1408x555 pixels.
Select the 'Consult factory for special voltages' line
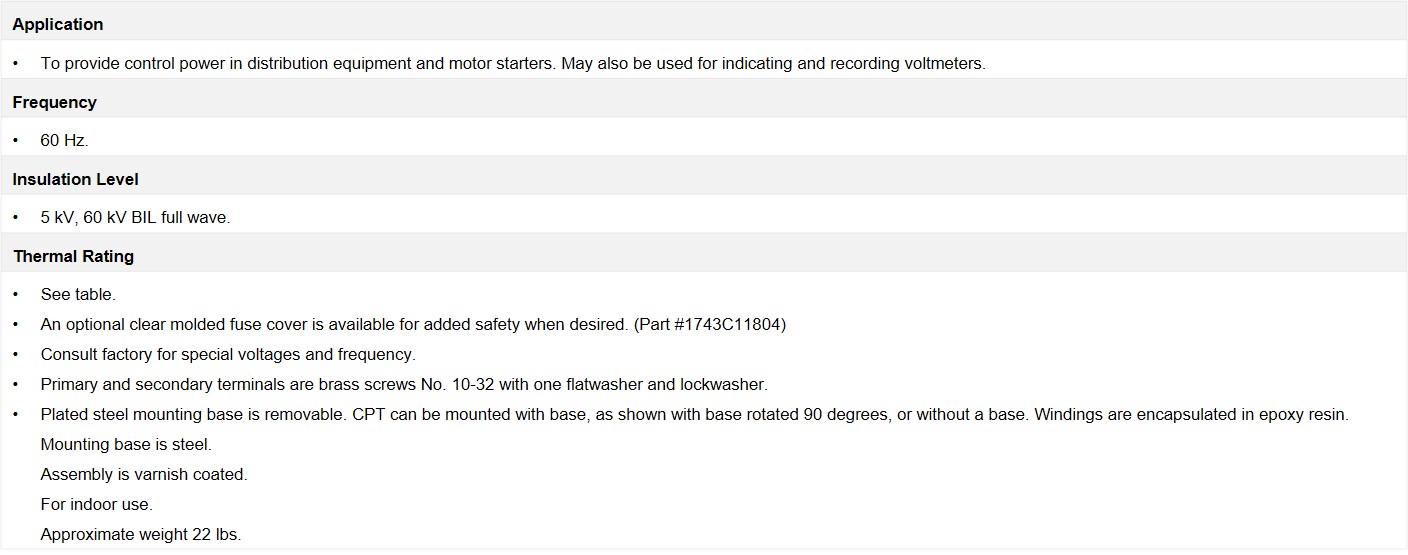click(x=228, y=354)
